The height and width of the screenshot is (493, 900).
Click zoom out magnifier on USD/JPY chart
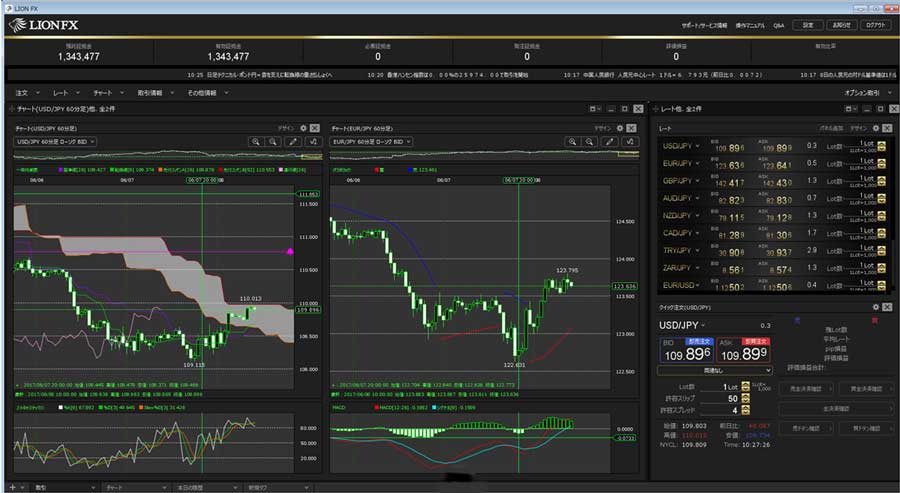click(x=273, y=142)
